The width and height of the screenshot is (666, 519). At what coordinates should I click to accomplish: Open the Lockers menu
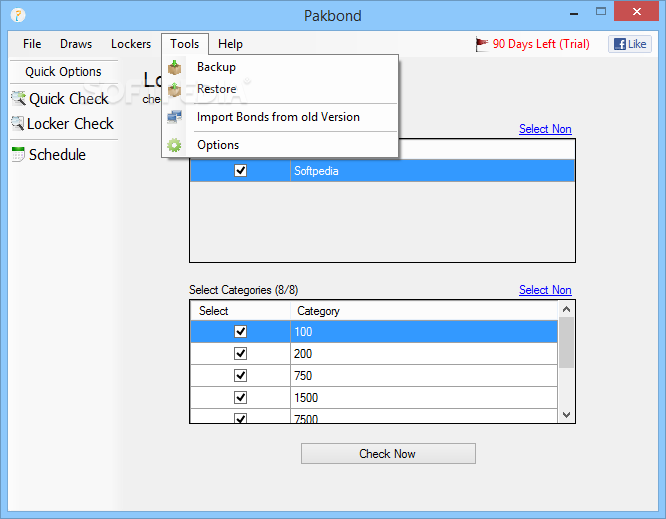click(131, 44)
